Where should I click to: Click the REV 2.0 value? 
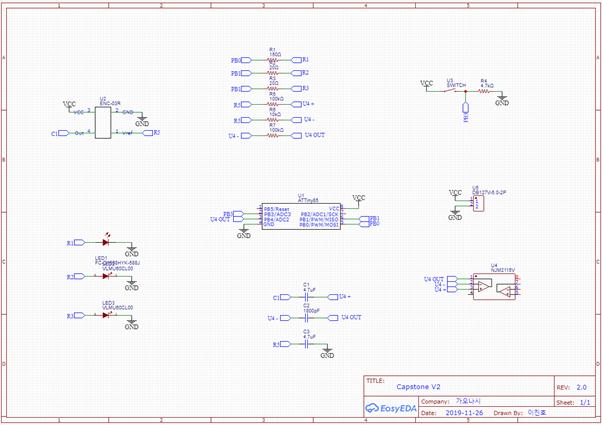(x=581, y=386)
